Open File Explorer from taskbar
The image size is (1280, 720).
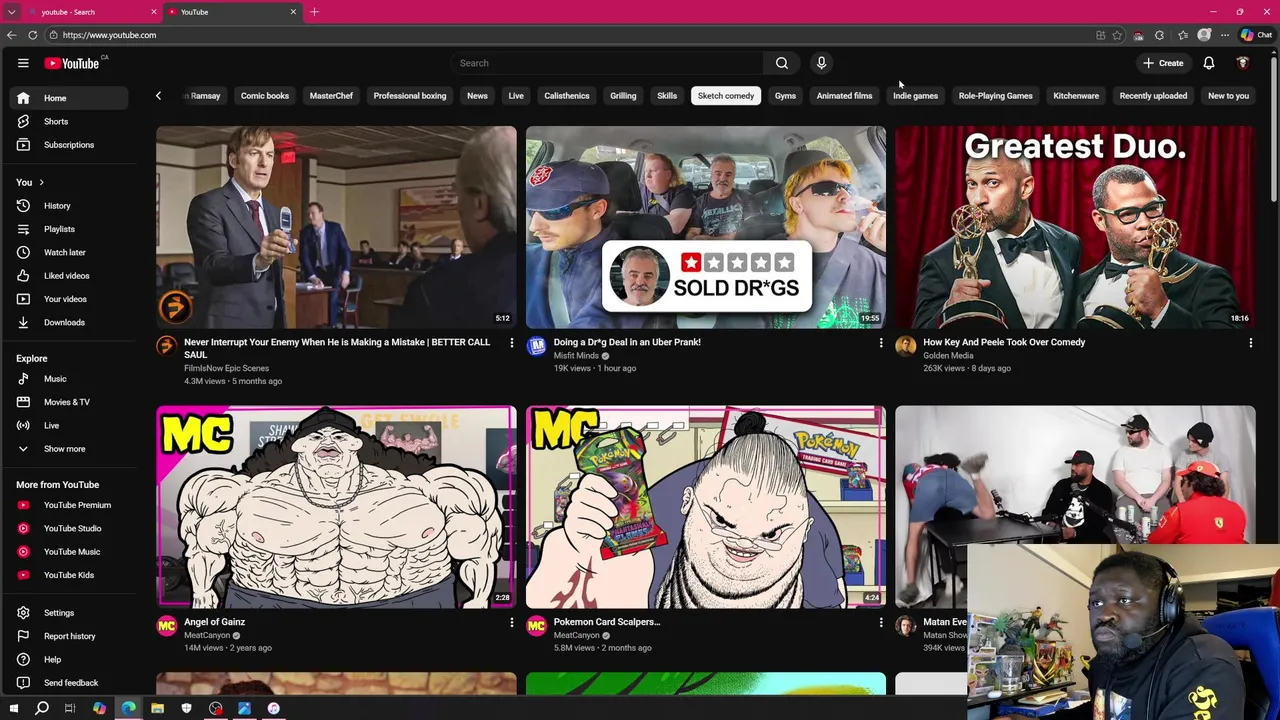click(157, 708)
